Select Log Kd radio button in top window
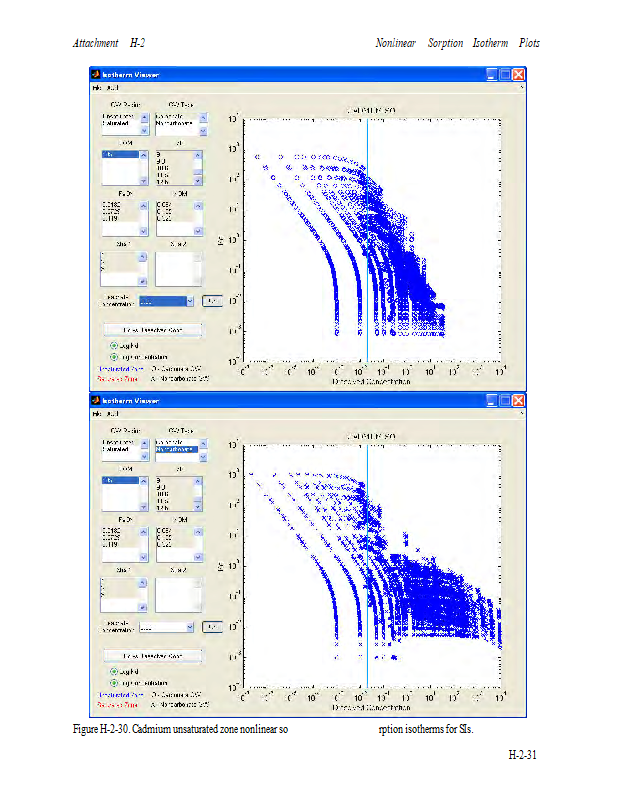This screenshot has width=618, height=800. pyautogui.click(x=114, y=345)
